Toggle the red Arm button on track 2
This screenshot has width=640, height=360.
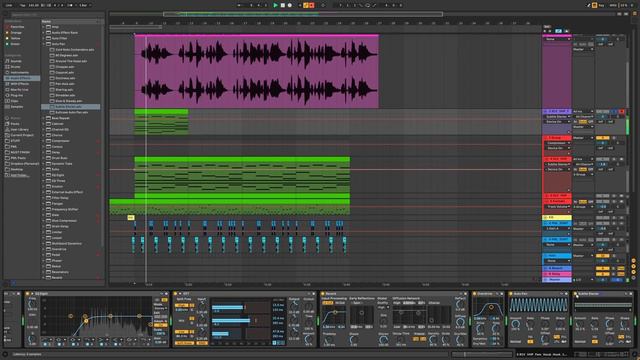[622, 111]
